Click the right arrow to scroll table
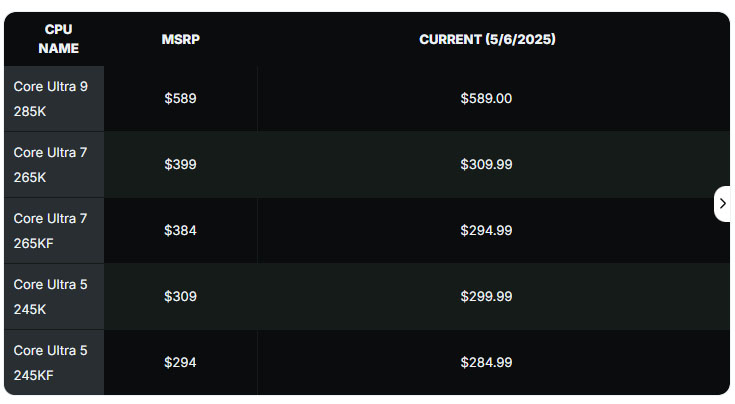 (722, 203)
